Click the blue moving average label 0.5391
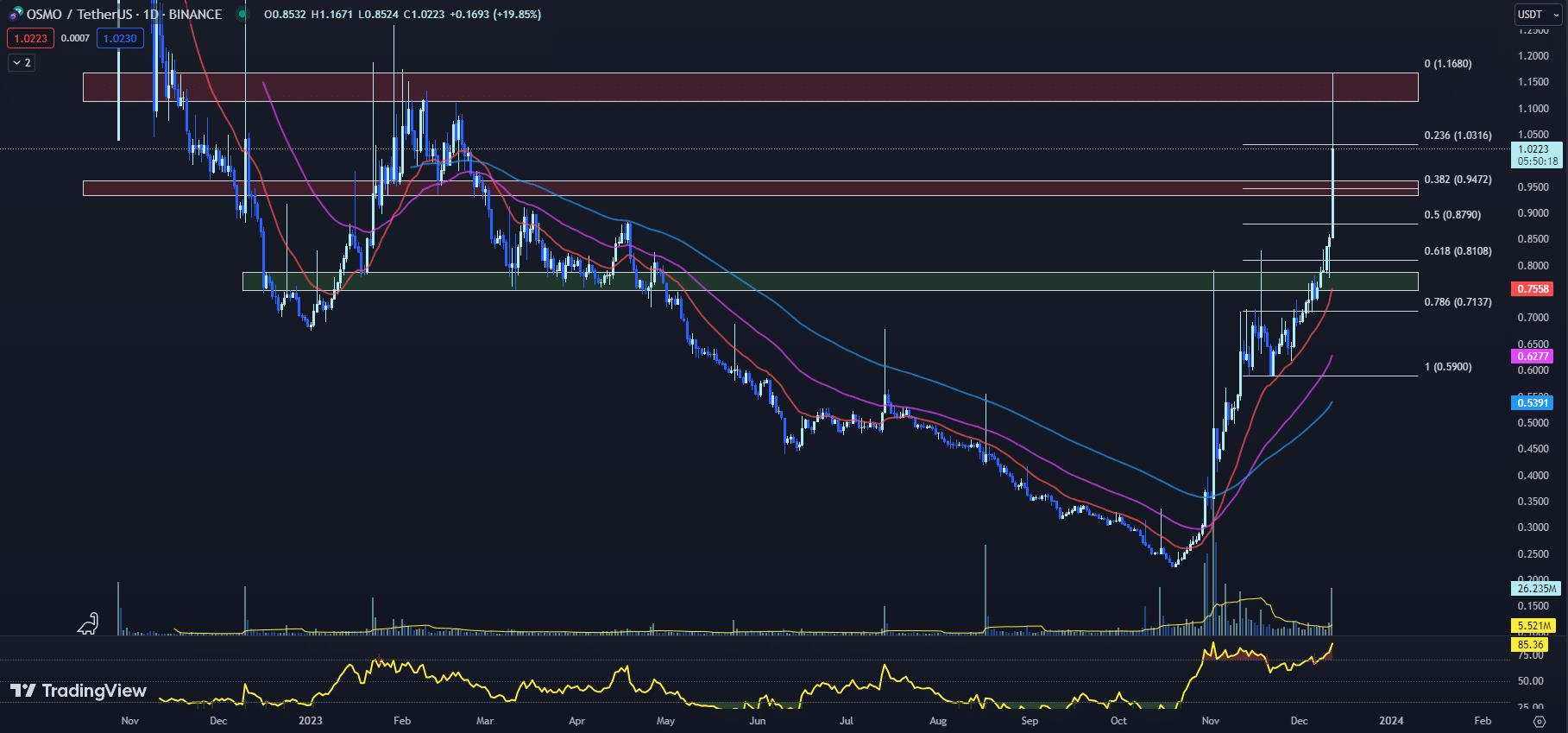 [1533, 402]
